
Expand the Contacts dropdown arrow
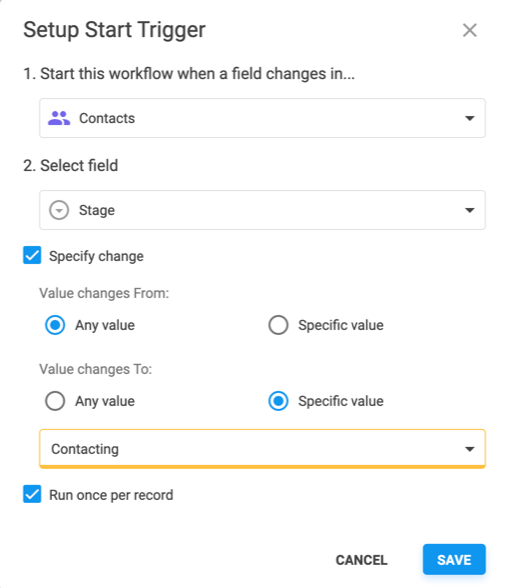[469, 118]
